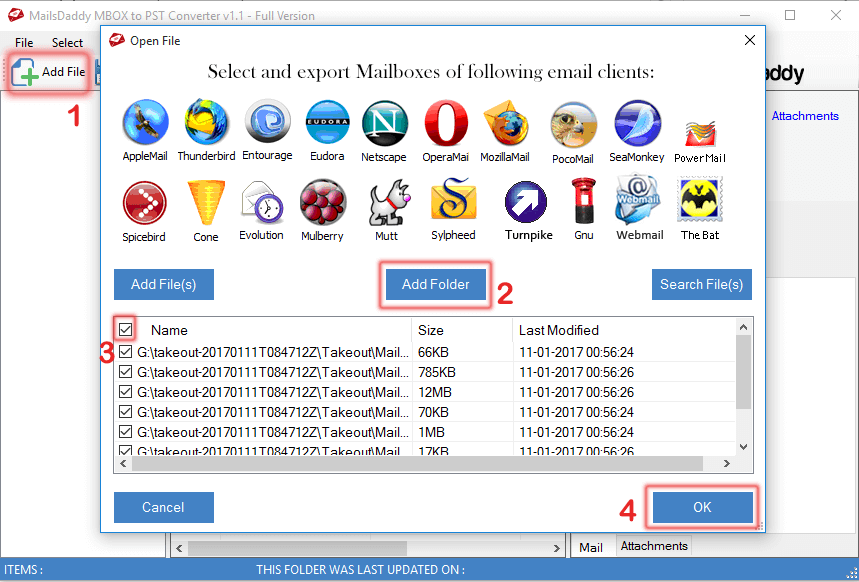Click the 70KB size cell
The height and width of the screenshot is (582, 859).
[433, 412]
